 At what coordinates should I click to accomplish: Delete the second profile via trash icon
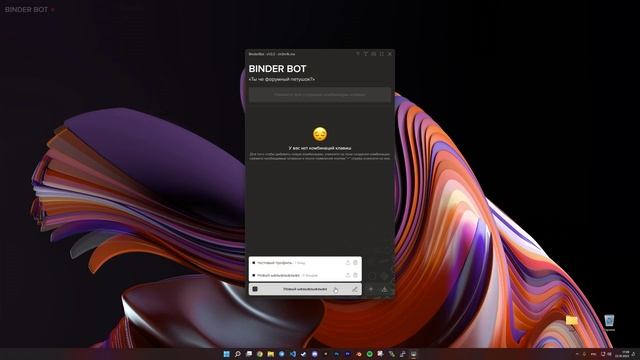(356, 276)
